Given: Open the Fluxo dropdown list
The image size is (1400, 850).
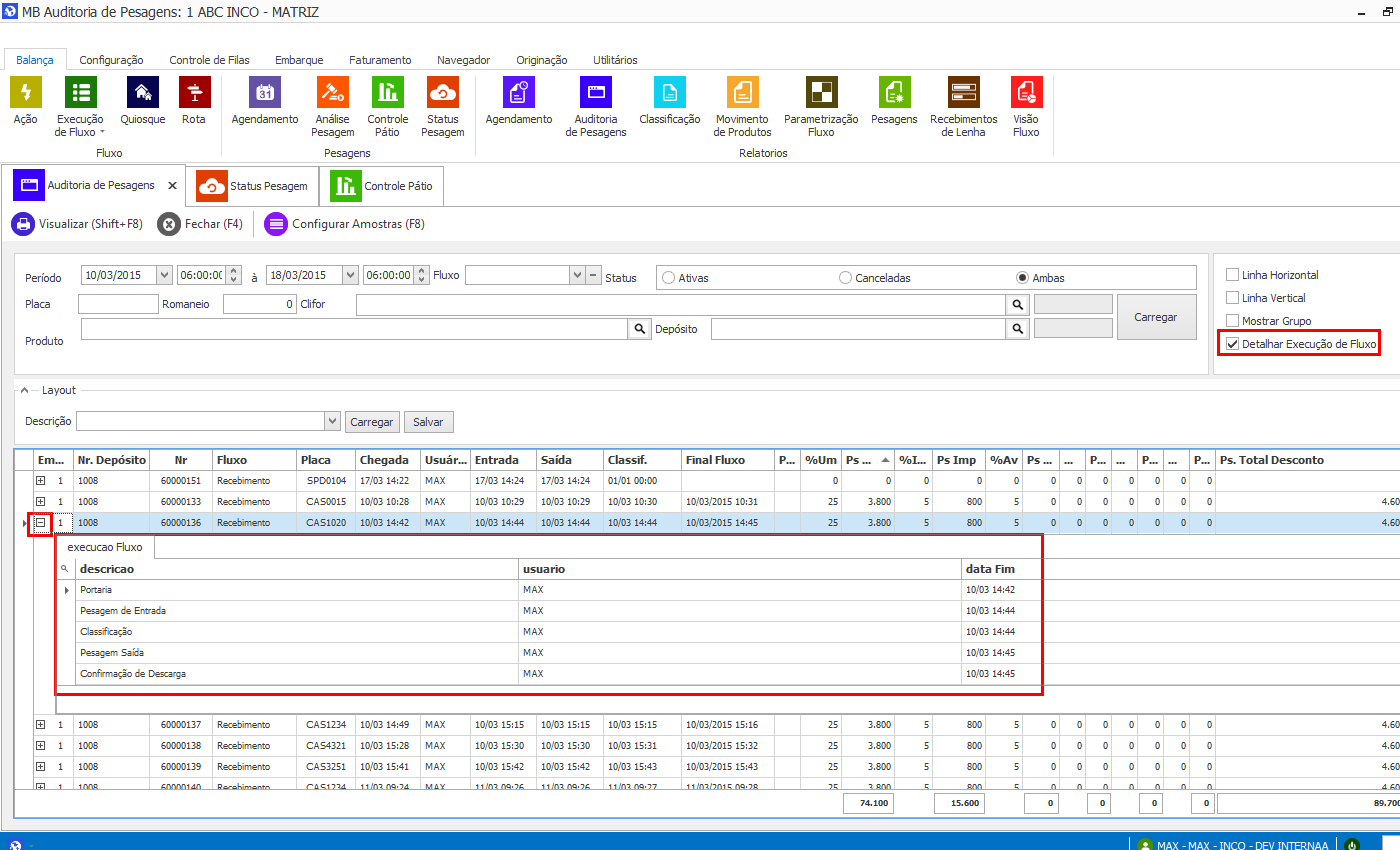Looking at the screenshot, I should [x=577, y=275].
